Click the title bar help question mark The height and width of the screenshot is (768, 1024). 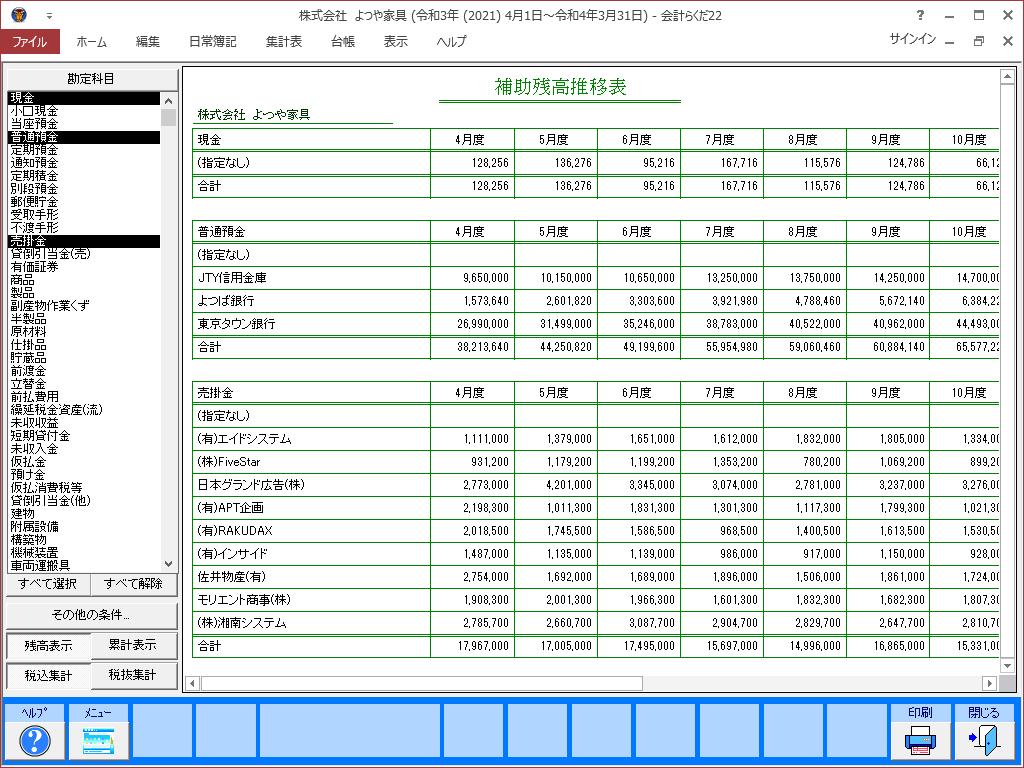coord(920,15)
